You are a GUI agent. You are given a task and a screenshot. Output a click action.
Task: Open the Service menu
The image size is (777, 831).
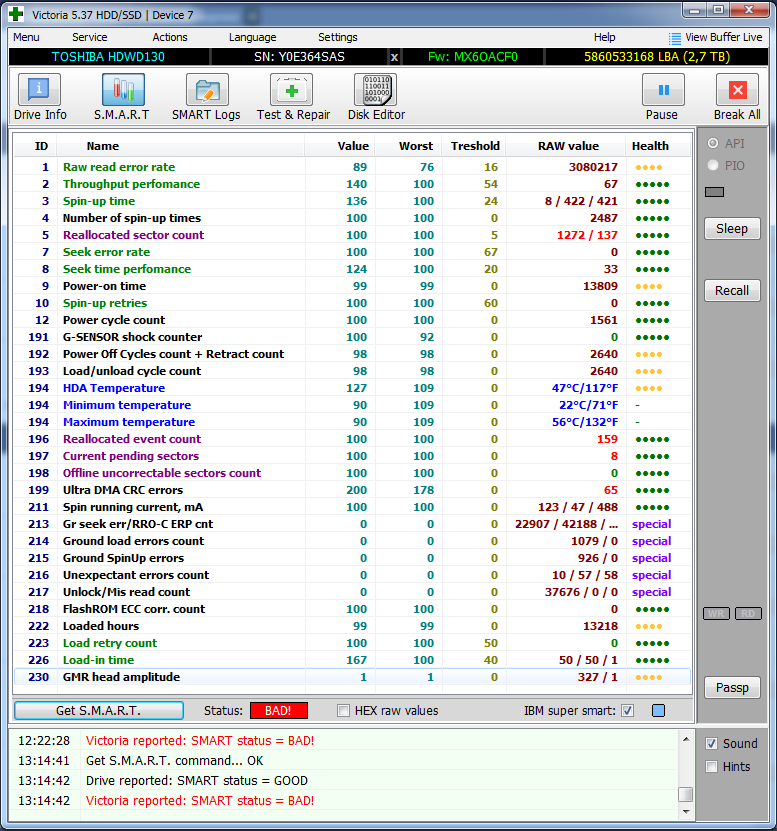[x=90, y=37]
